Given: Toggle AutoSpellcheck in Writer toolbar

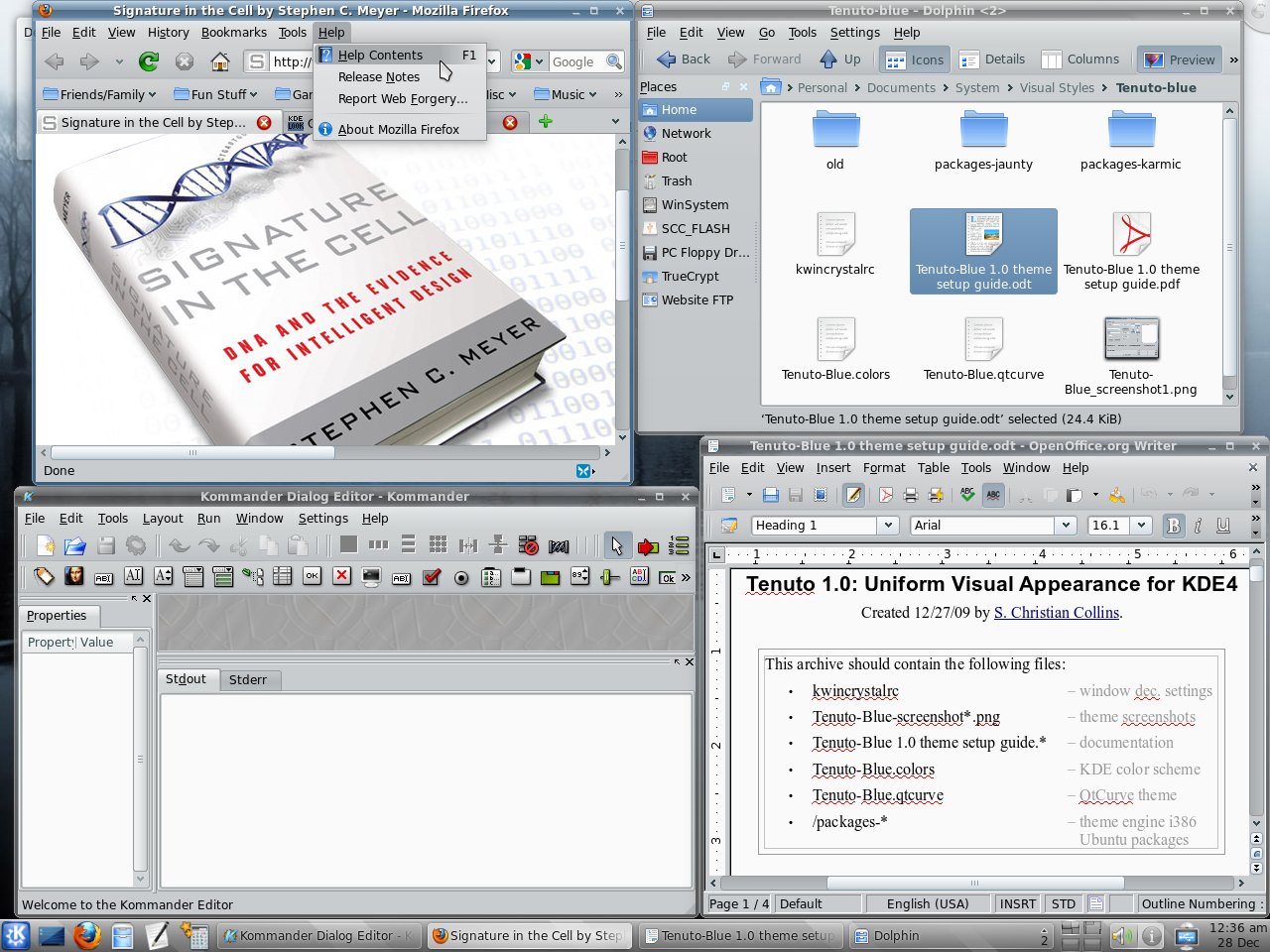Looking at the screenshot, I should coord(993,494).
